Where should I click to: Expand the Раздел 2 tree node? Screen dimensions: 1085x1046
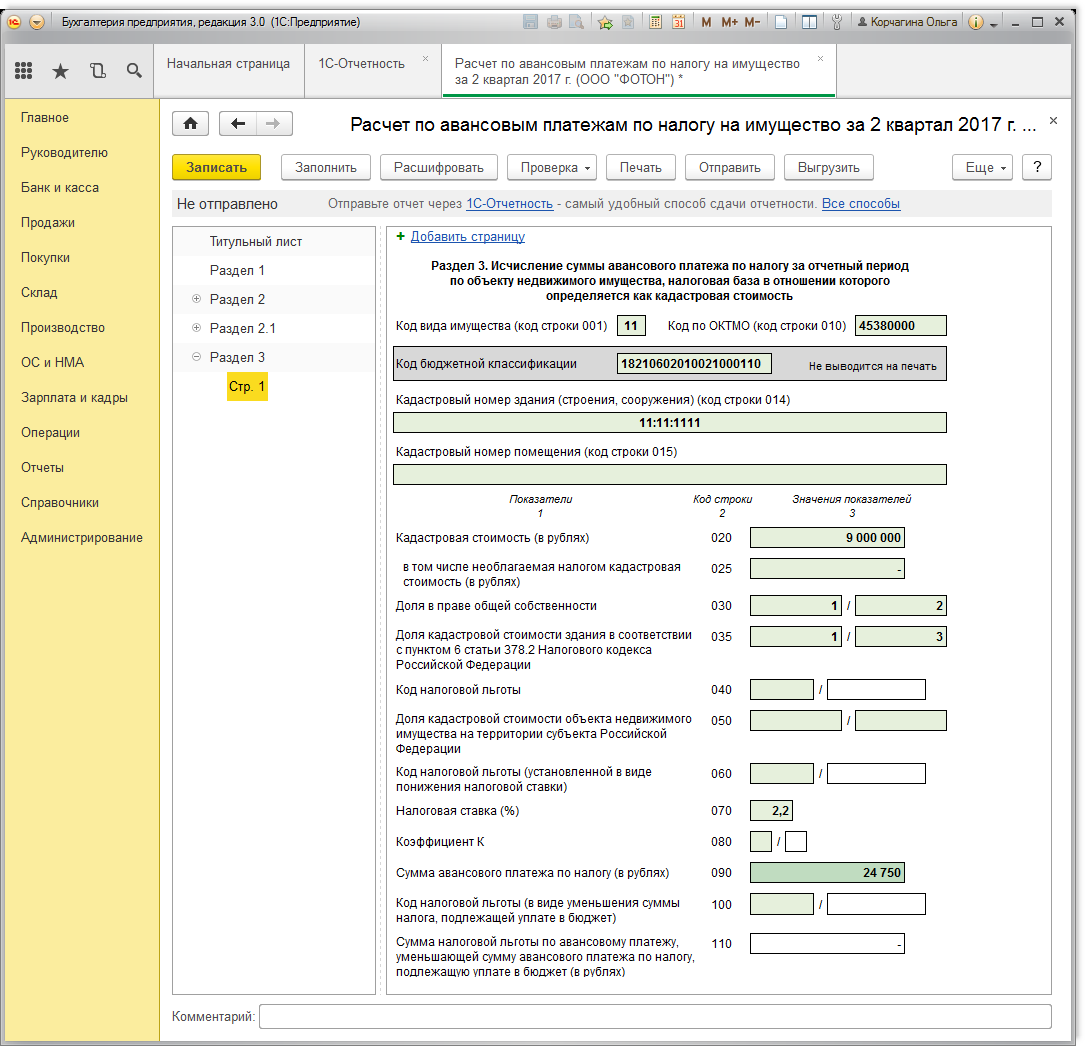[196, 299]
